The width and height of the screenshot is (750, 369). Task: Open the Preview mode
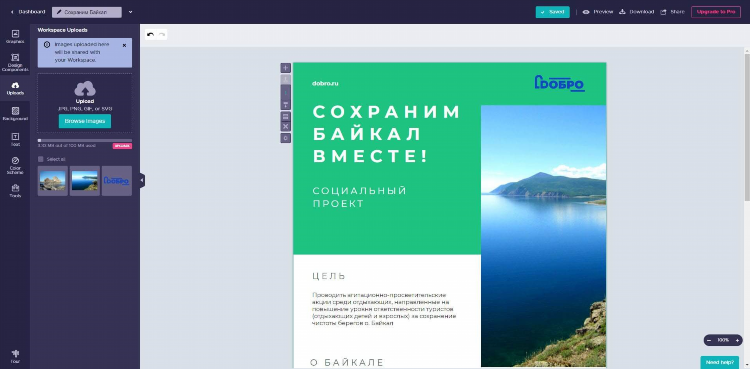pos(598,12)
